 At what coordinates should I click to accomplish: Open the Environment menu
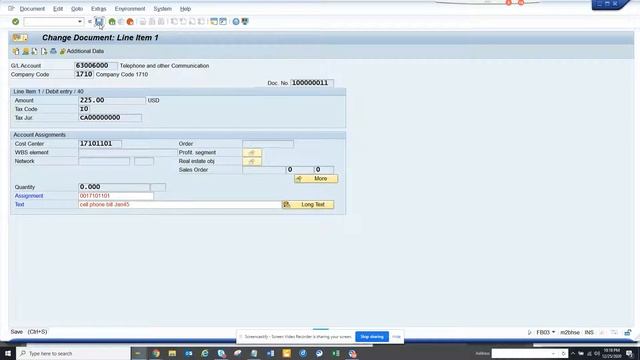pos(130,9)
